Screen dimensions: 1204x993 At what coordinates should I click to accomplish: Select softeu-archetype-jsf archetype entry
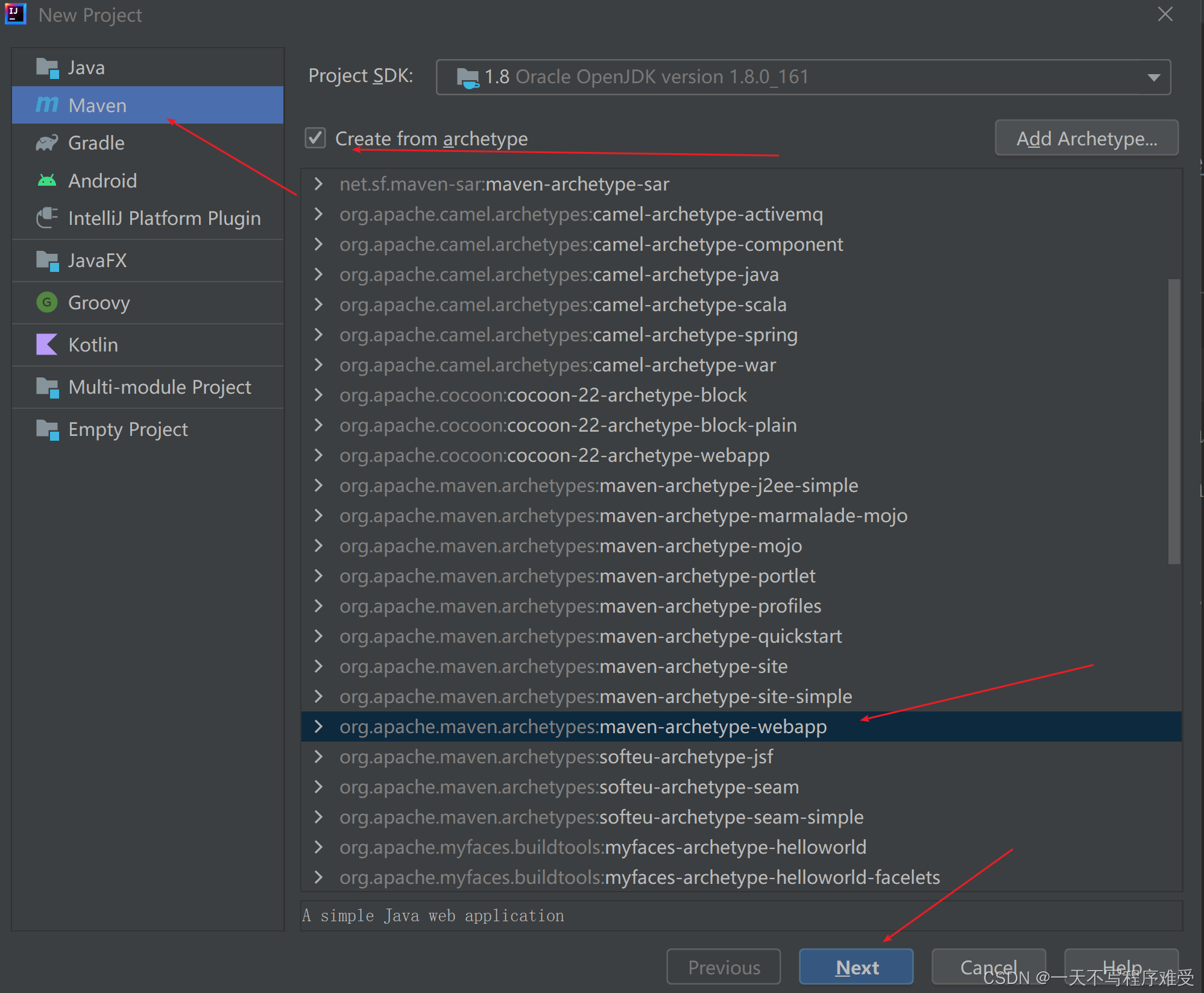(555, 757)
